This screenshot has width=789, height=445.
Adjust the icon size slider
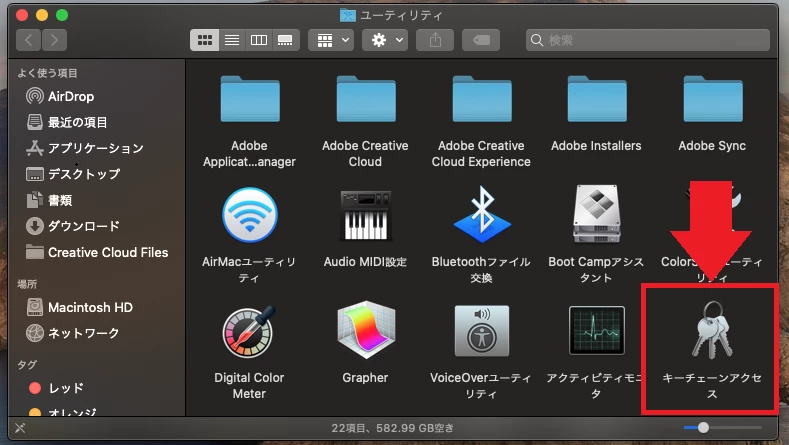[703, 428]
